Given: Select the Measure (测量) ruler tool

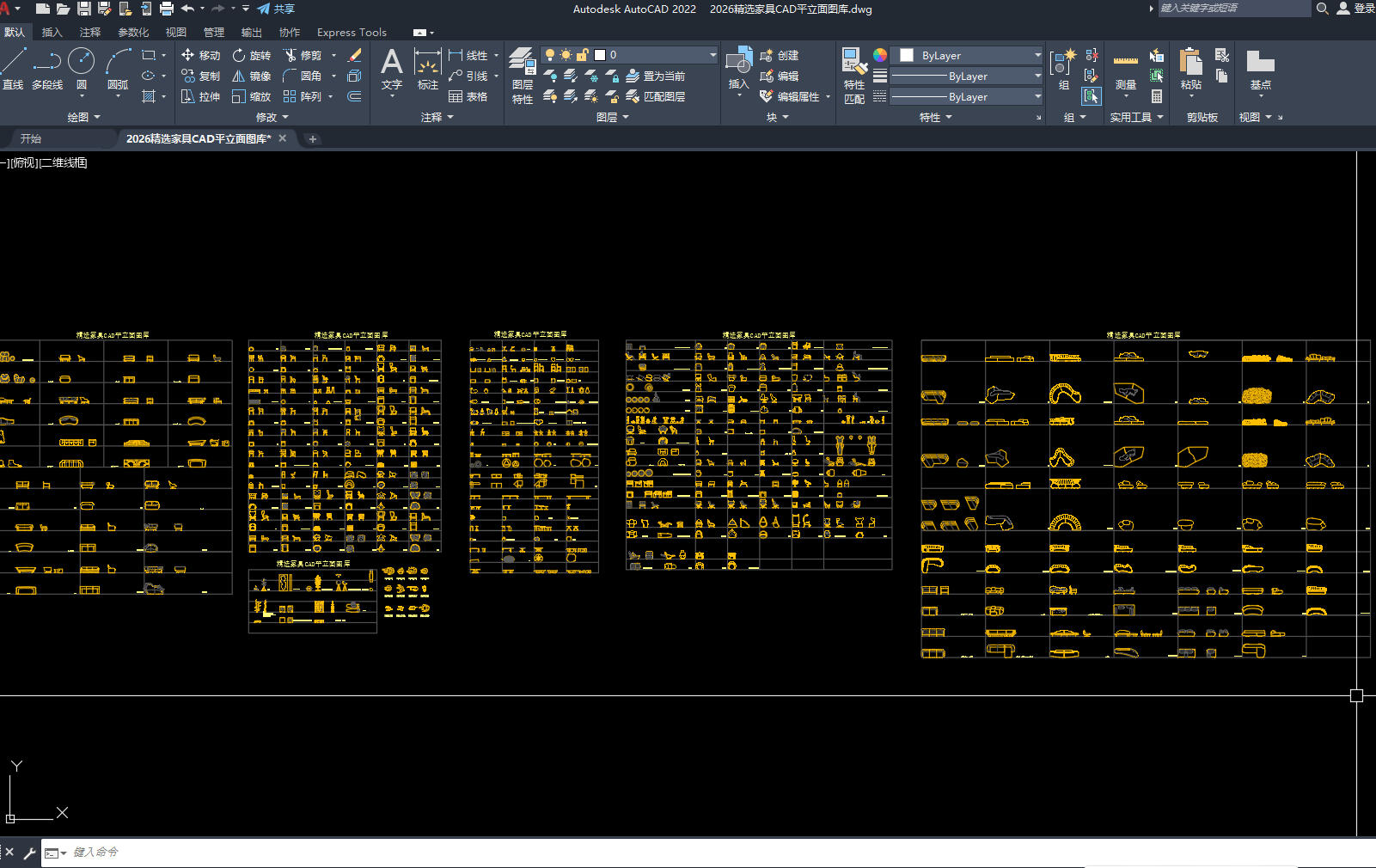Looking at the screenshot, I should pyautogui.click(x=1125, y=70).
